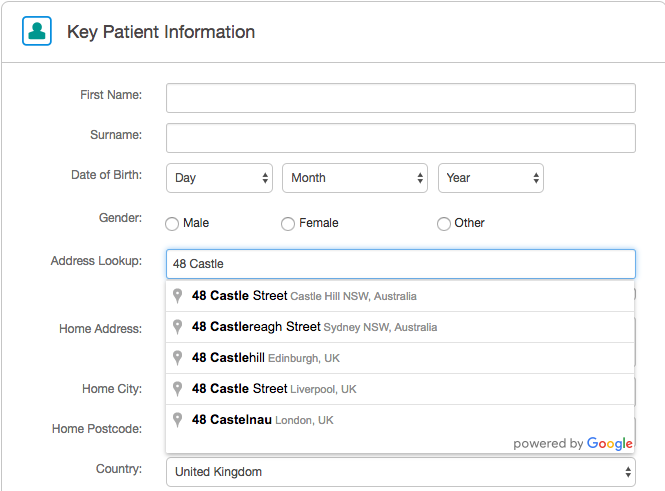The image size is (665, 491).
Task: Focus the Surname text field
Action: coord(401,138)
